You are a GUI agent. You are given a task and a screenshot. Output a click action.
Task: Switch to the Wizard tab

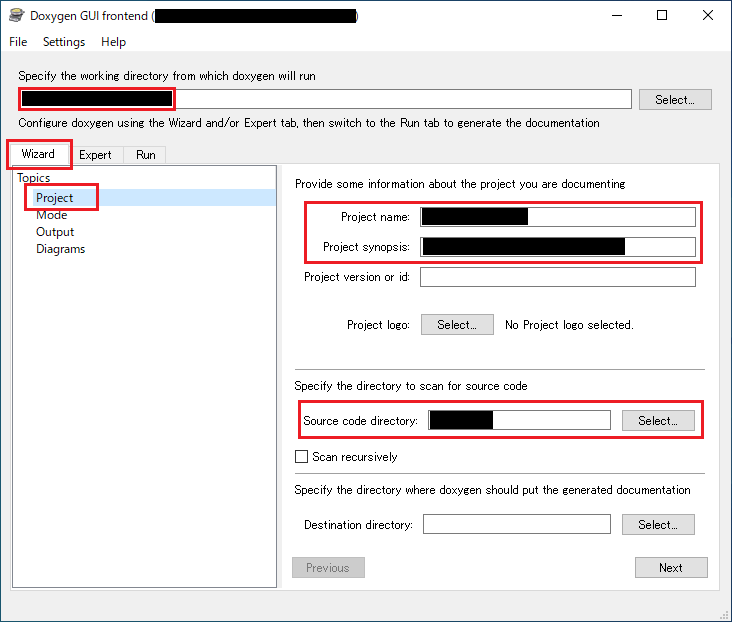tap(38, 154)
